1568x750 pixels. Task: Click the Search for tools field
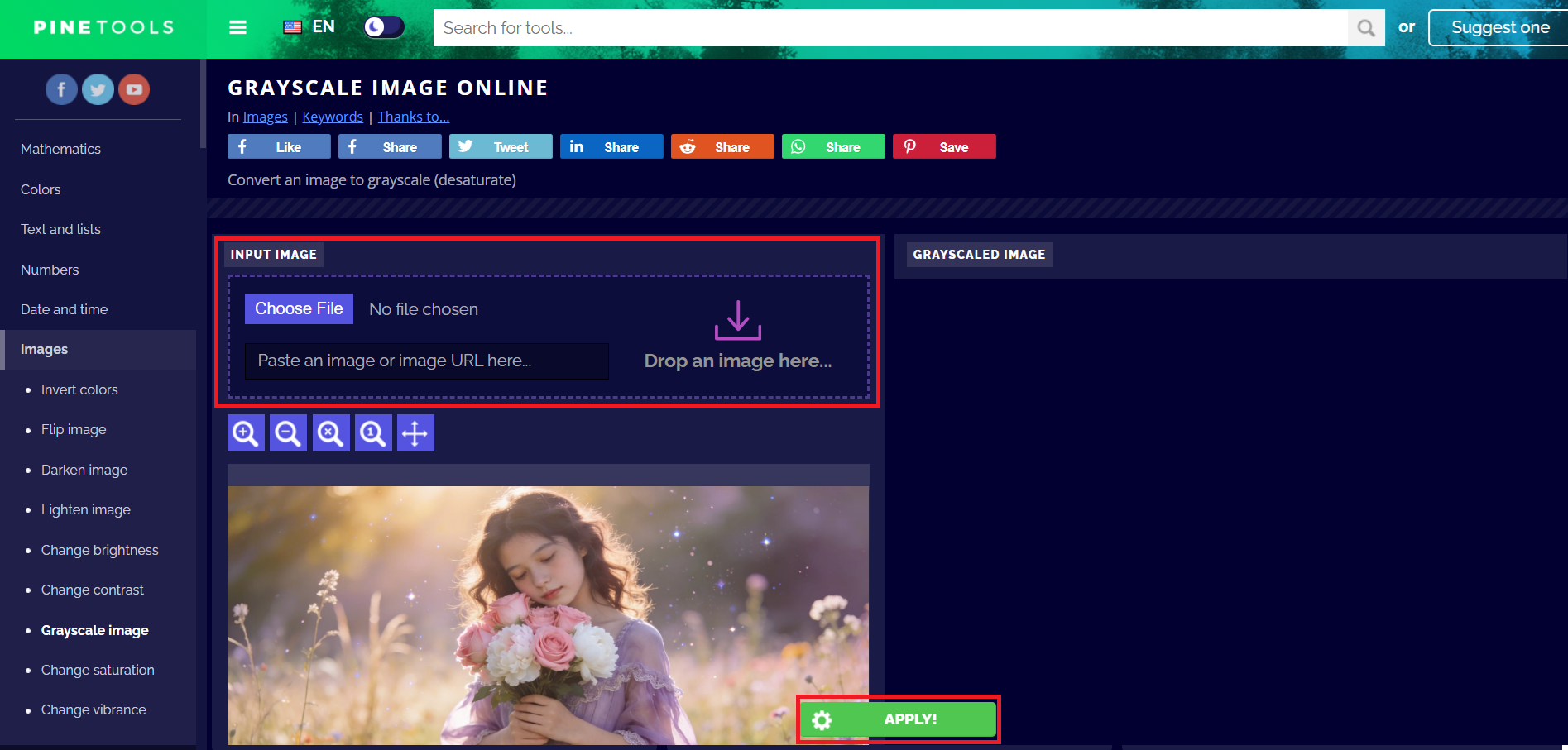click(x=890, y=28)
